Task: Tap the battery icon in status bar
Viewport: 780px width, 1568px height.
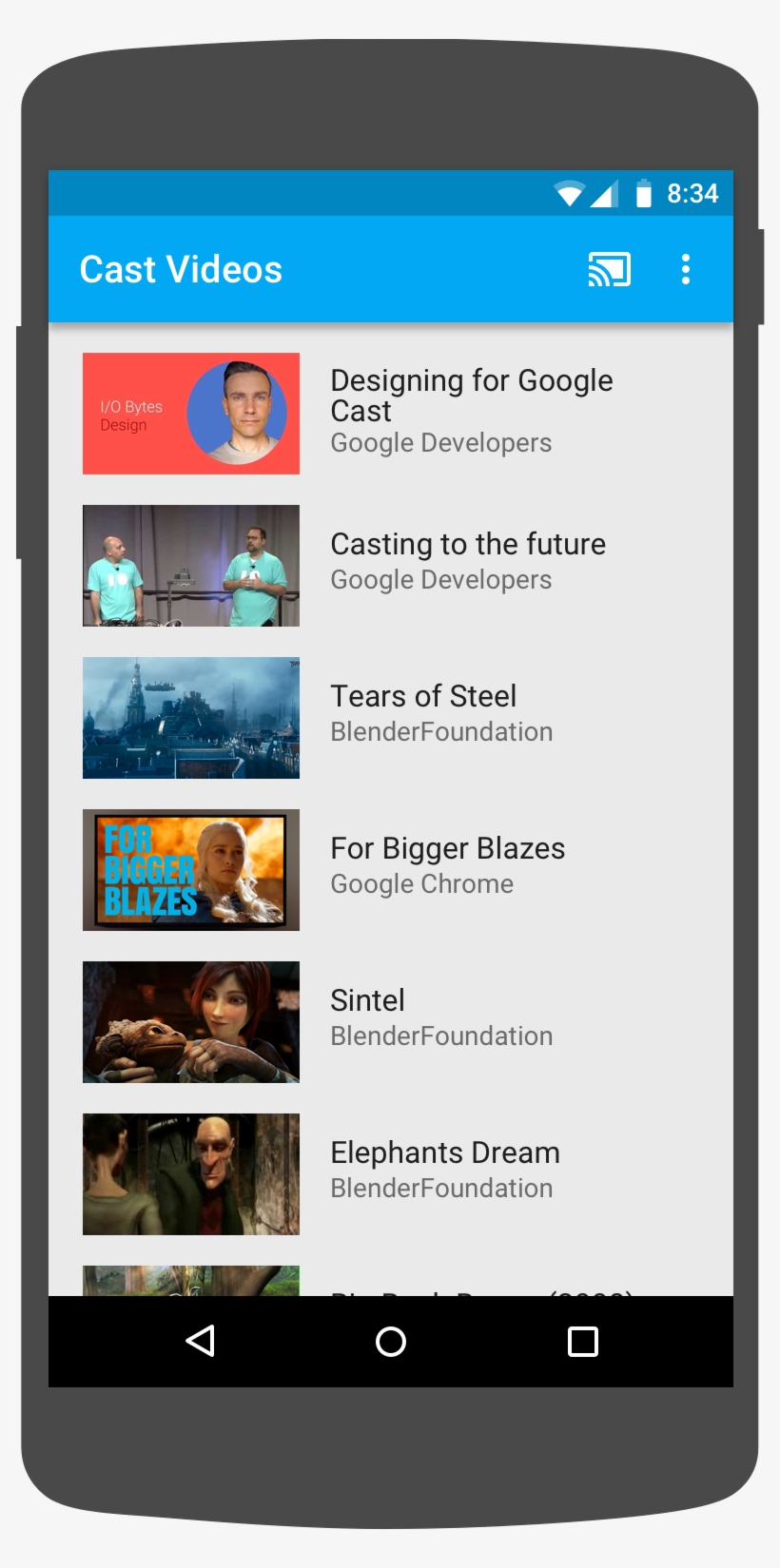Action: click(x=644, y=194)
